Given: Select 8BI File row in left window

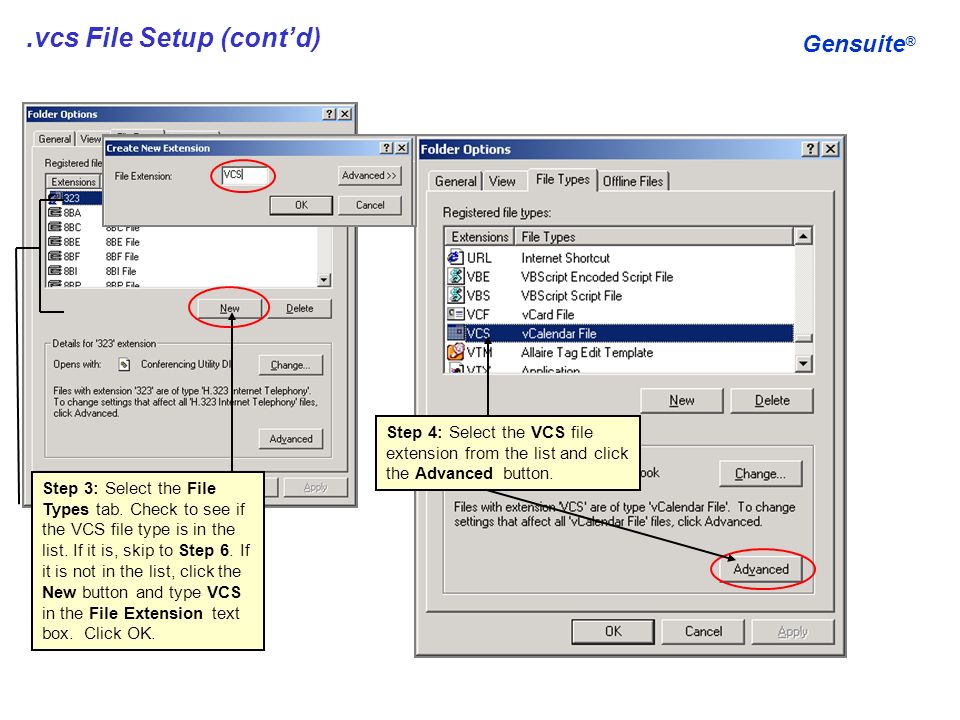Looking at the screenshot, I should pos(182,271).
